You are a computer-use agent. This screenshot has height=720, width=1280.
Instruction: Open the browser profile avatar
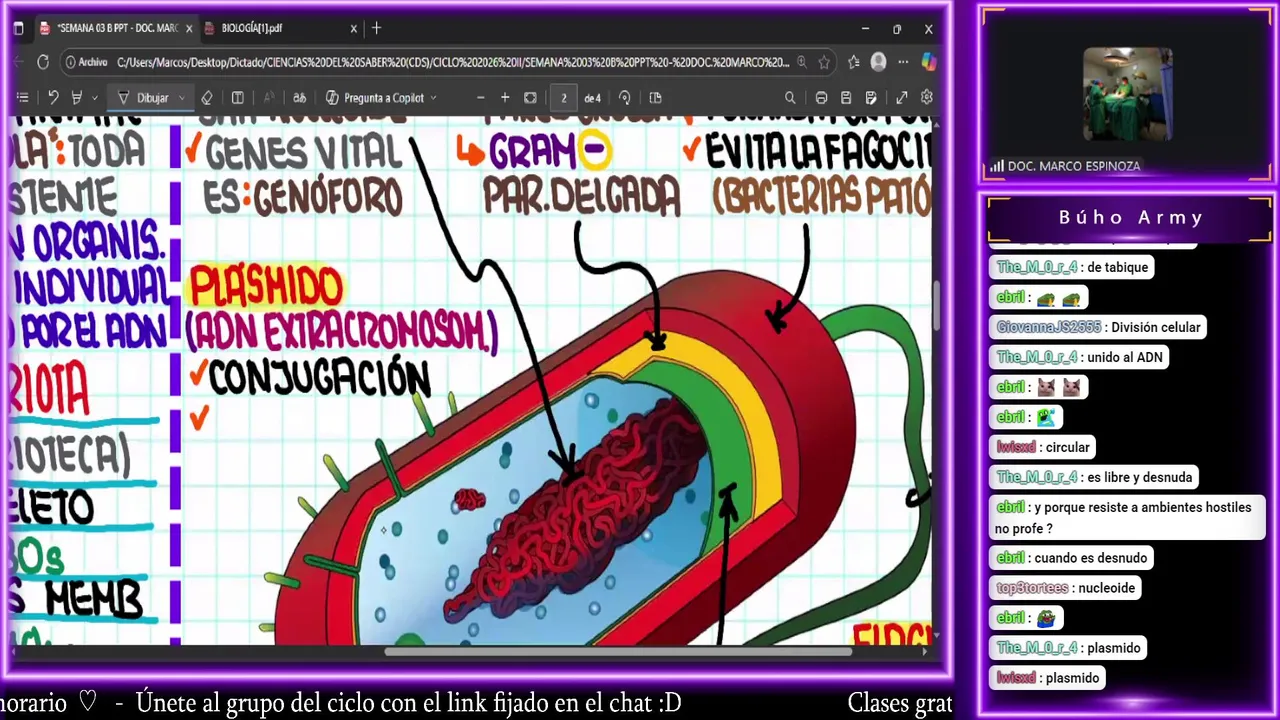pos(878,62)
